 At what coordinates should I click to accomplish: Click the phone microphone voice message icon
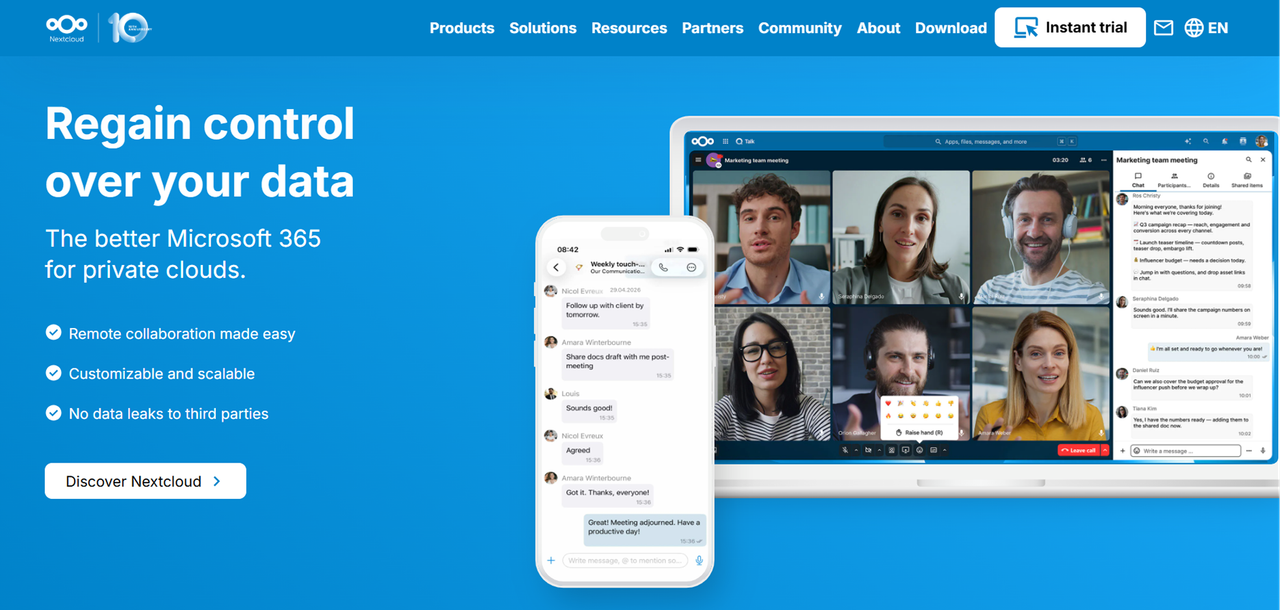[699, 560]
